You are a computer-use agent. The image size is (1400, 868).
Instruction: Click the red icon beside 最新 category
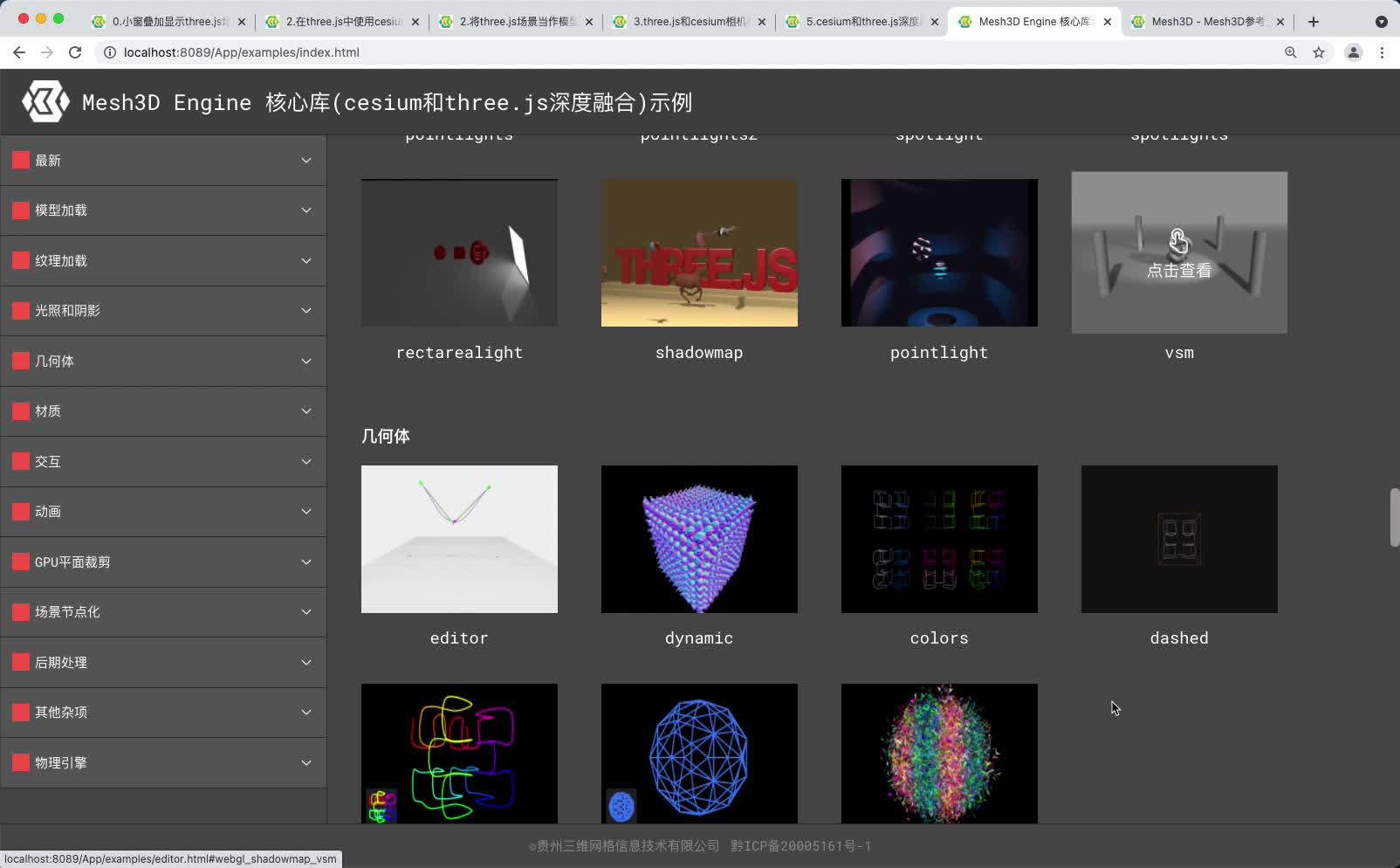[x=19, y=160]
